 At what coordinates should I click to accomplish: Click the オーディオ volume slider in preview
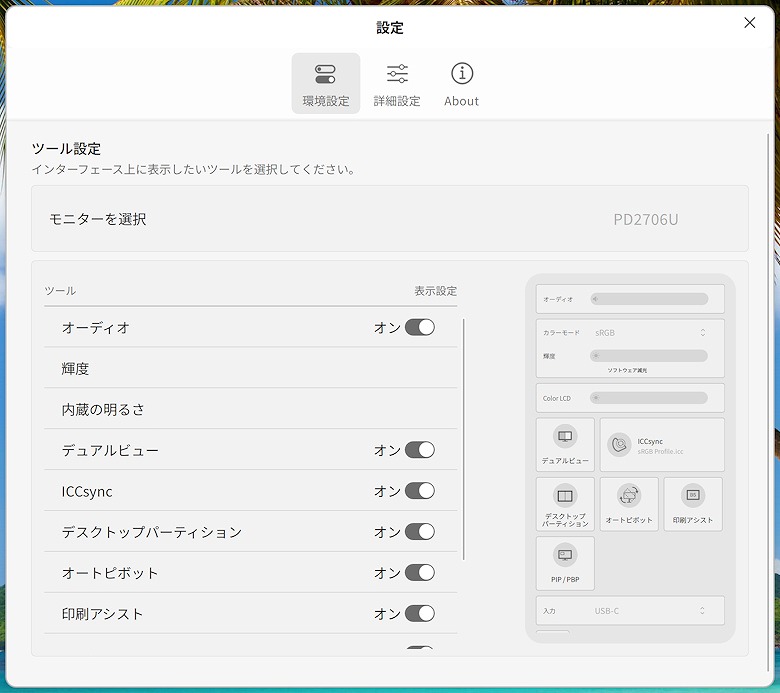pos(650,299)
